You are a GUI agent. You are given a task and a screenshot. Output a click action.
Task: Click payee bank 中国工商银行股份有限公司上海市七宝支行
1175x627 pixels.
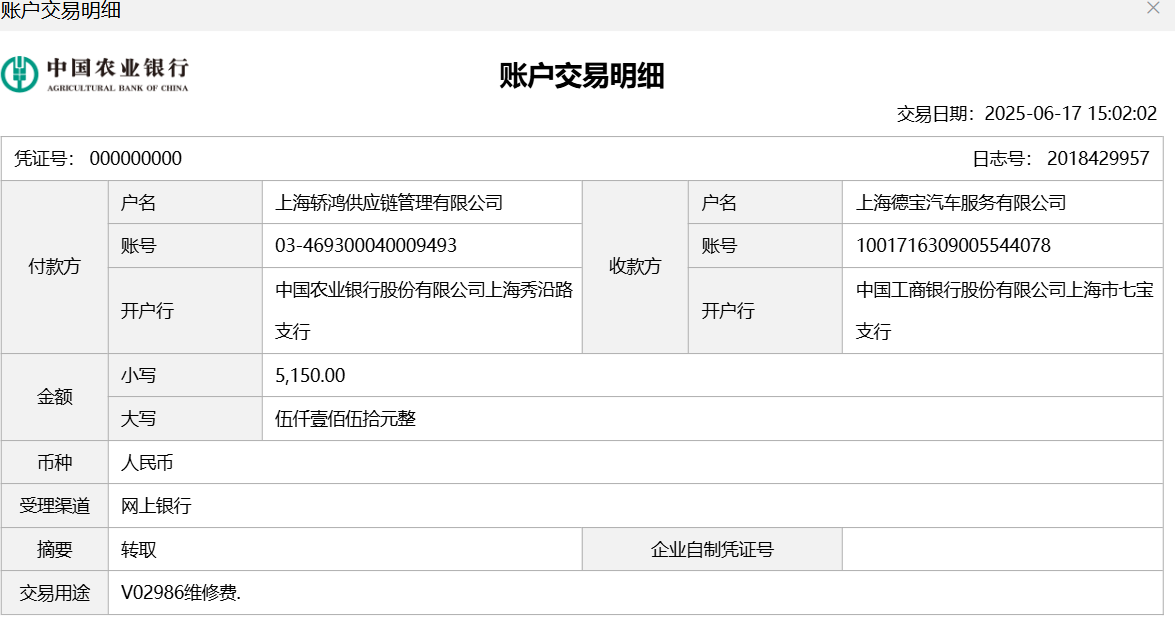(1004, 310)
